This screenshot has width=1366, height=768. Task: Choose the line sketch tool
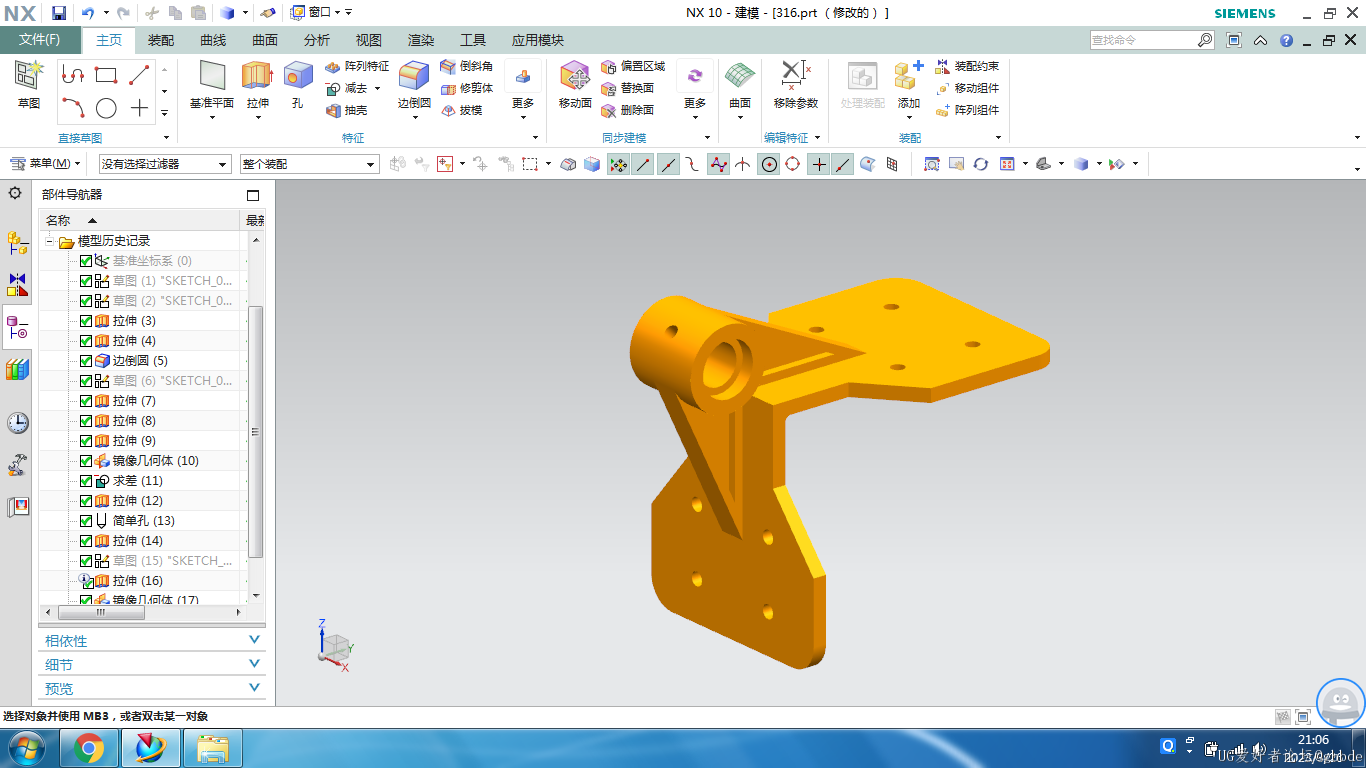pyautogui.click(x=139, y=75)
